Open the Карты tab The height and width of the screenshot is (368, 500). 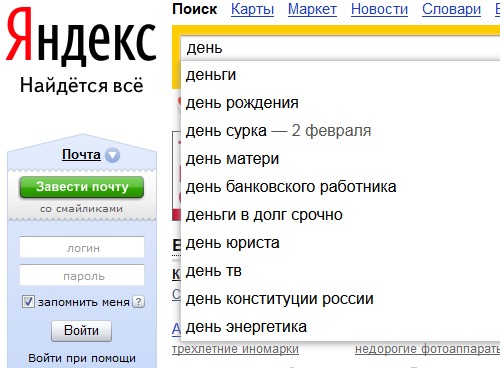pos(252,9)
